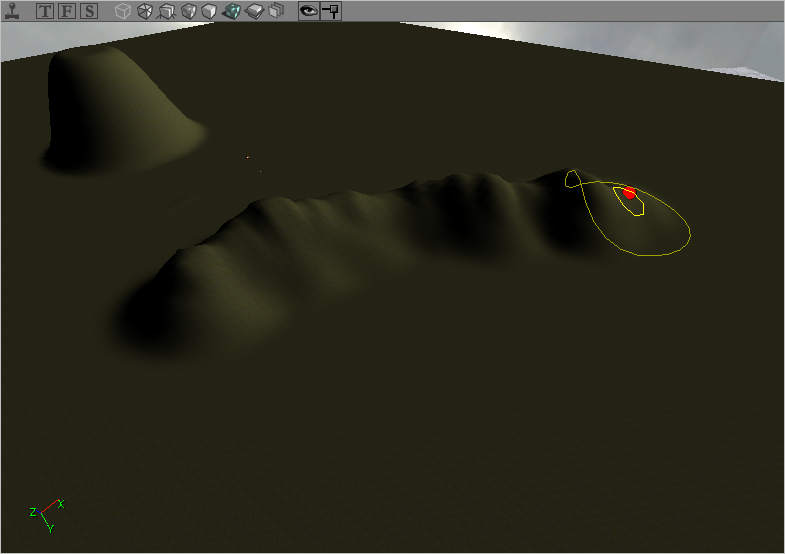Select the wireframe mesh cube icon
Screen dimensions: 785x554
(x=144, y=12)
